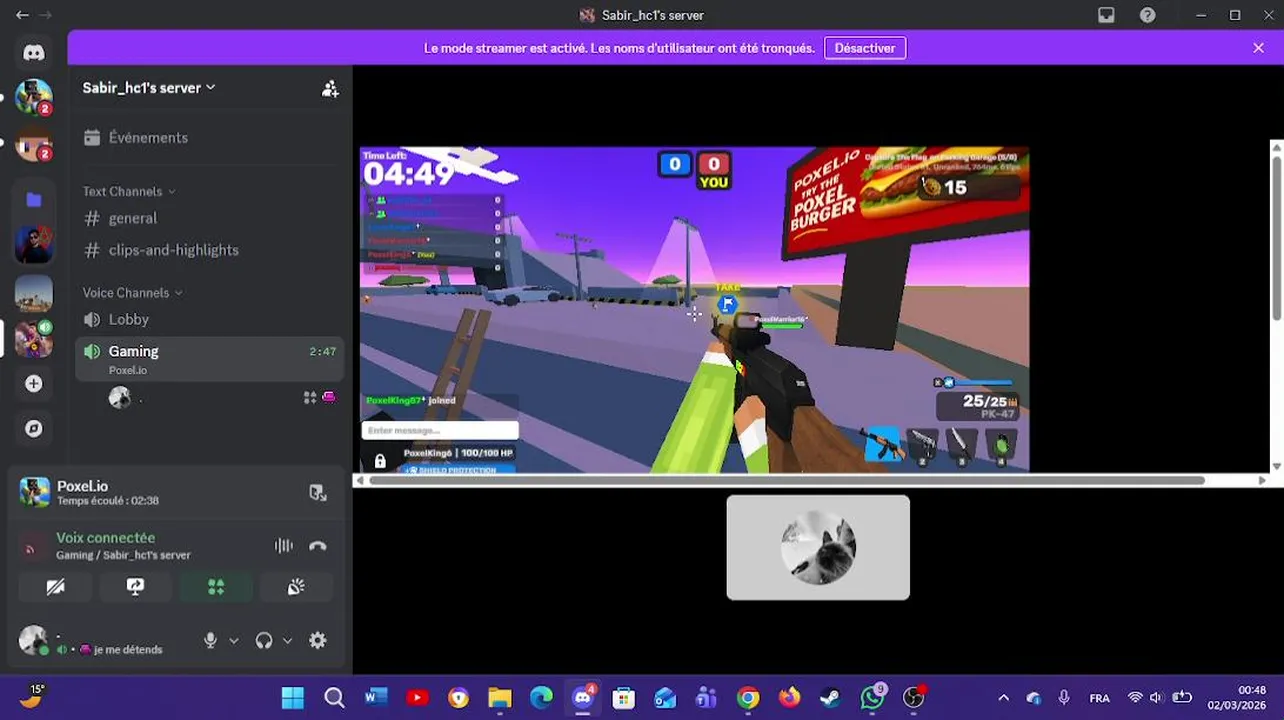The width and height of the screenshot is (1284, 720).
Task: Go back with the arrow in title bar
Action: click(x=22, y=15)
